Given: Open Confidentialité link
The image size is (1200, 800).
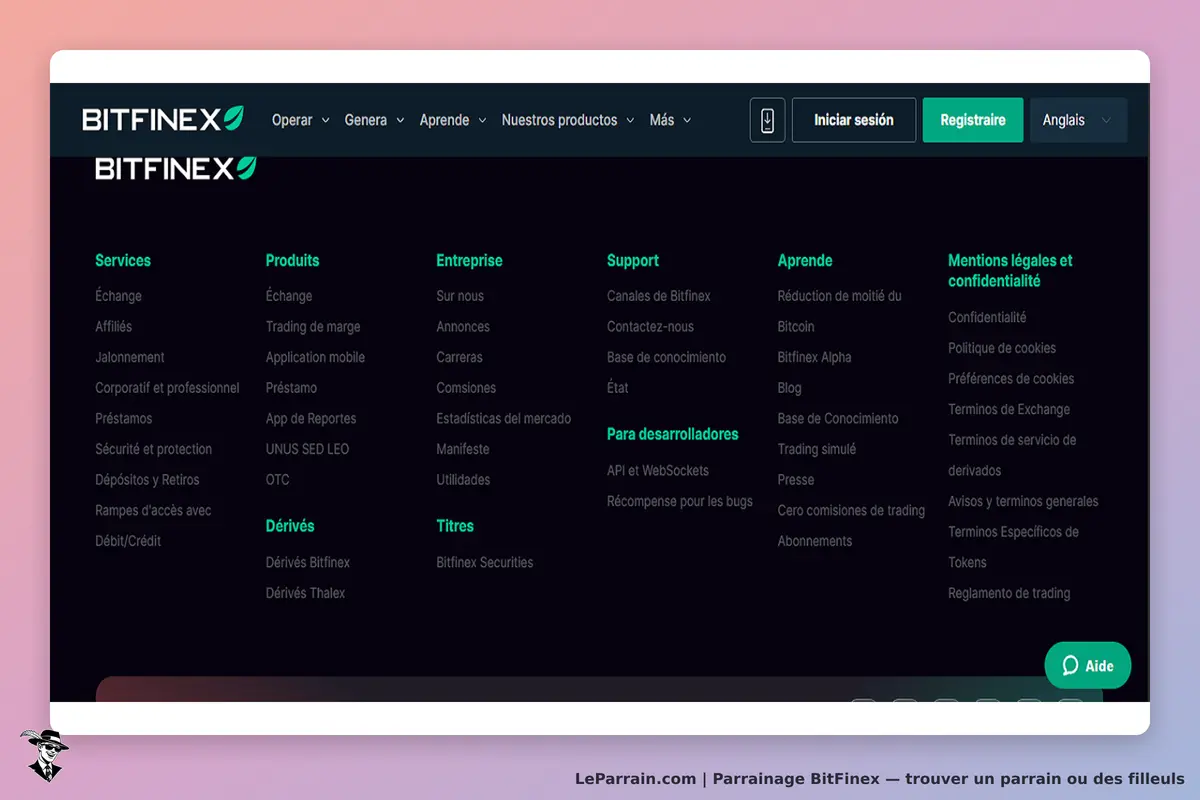Looking at the screenshot, I should (x=987, y=318).
